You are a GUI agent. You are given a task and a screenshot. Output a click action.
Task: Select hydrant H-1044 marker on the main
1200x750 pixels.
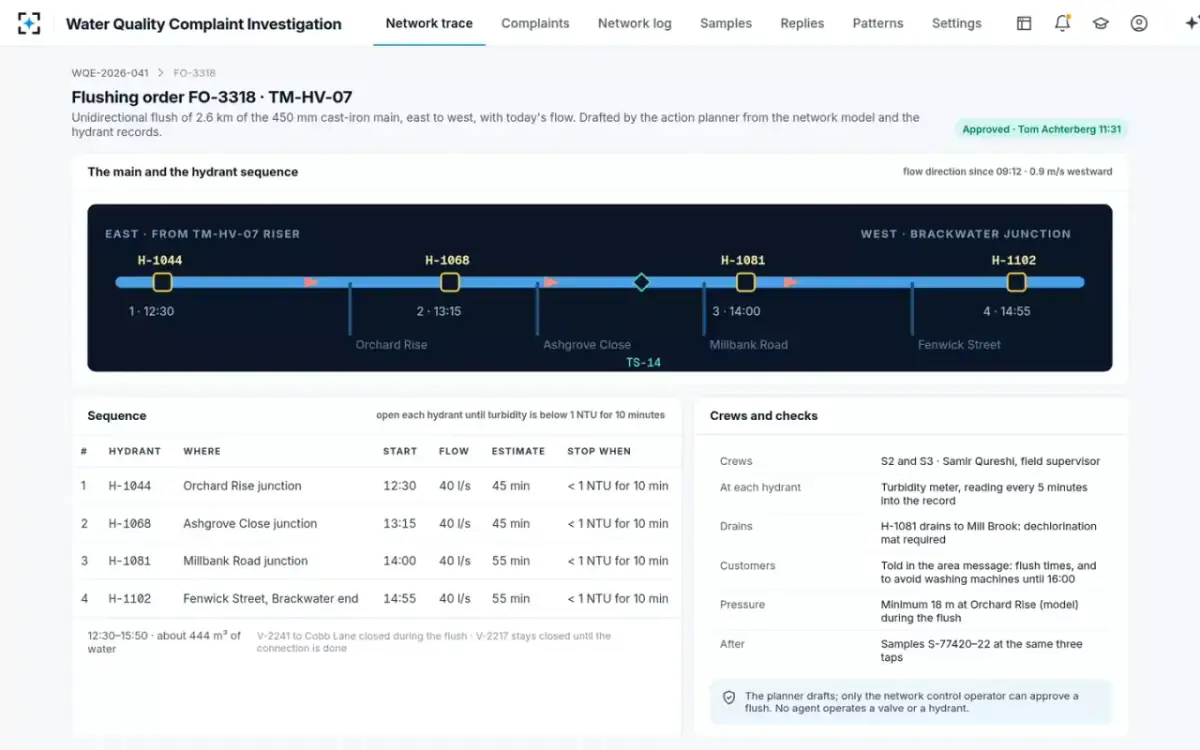click(x=163, y=282)
